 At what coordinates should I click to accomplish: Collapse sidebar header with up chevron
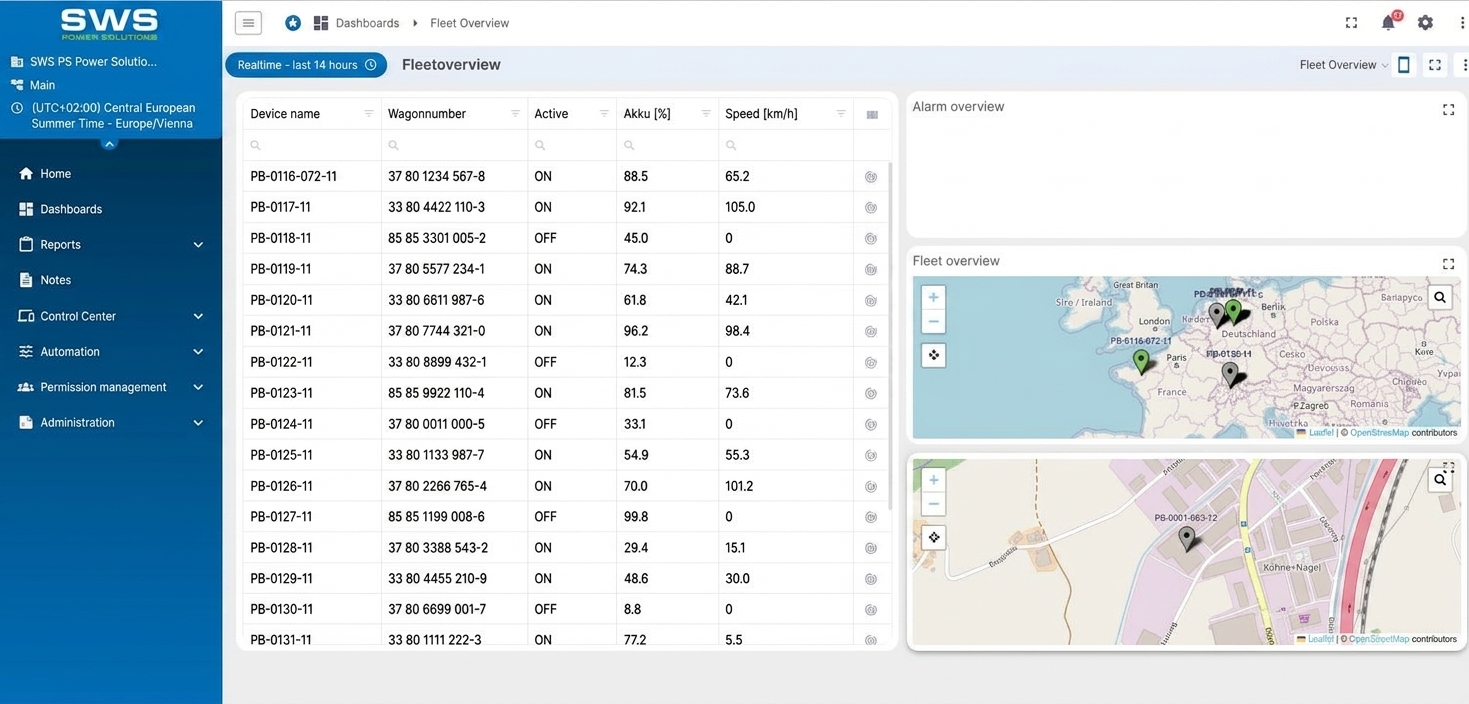(x=110, y=144)
